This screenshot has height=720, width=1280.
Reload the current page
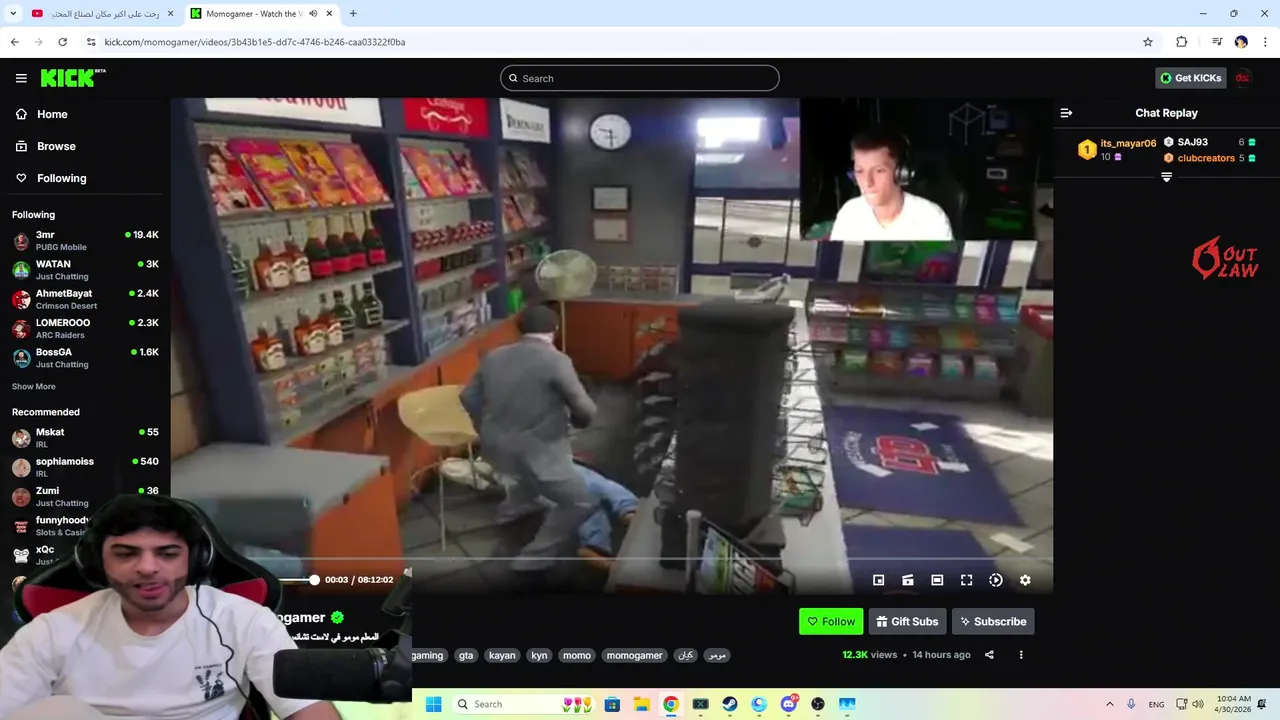(x=63, y=42)
